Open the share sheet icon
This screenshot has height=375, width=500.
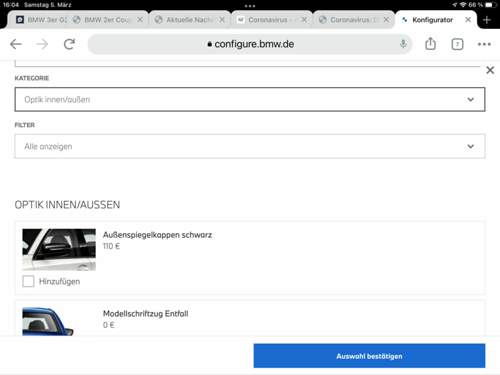pyautogui.click(x=430, y=44)
